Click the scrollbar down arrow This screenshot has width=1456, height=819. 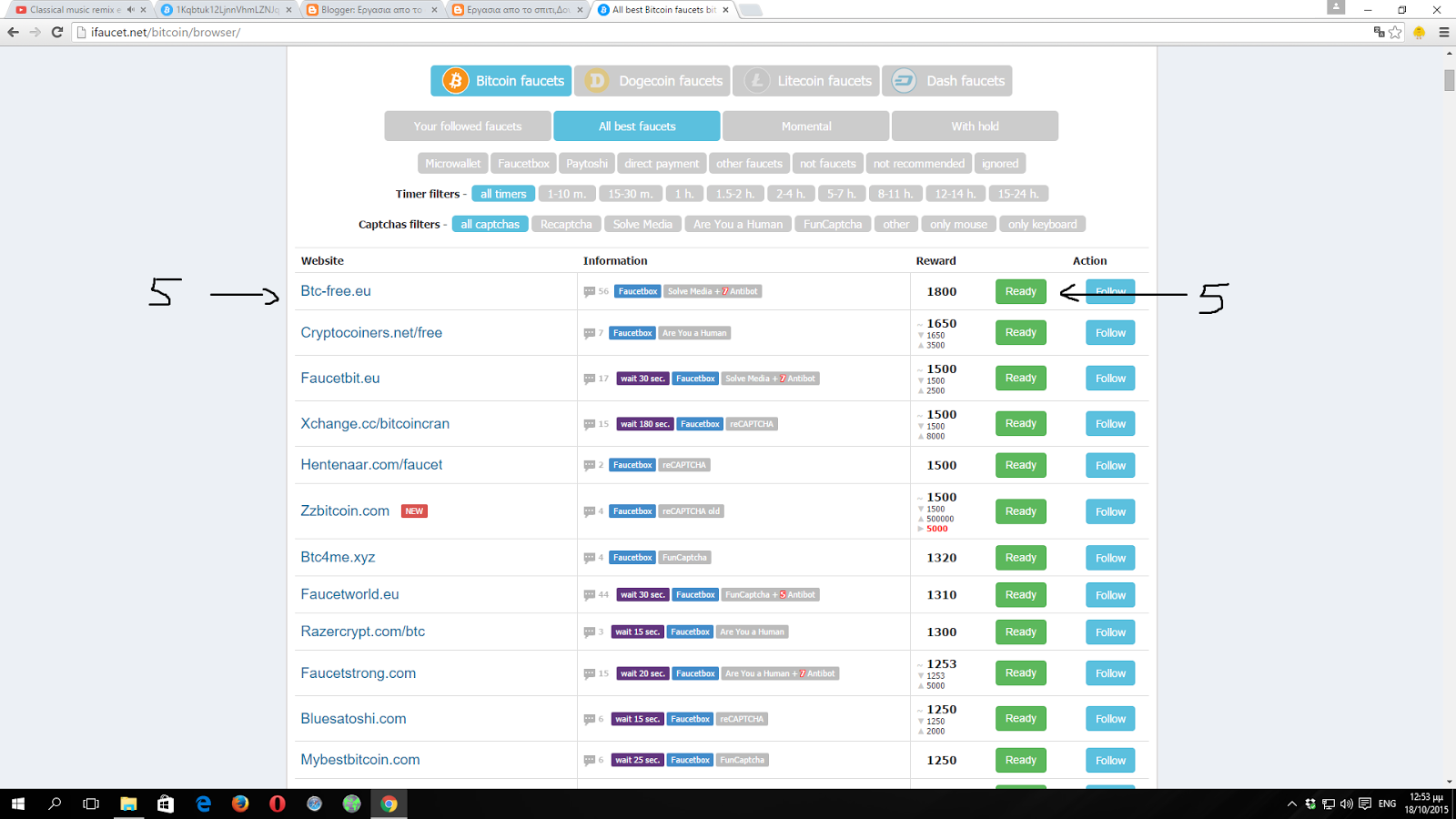click(x=1449, y=781)
